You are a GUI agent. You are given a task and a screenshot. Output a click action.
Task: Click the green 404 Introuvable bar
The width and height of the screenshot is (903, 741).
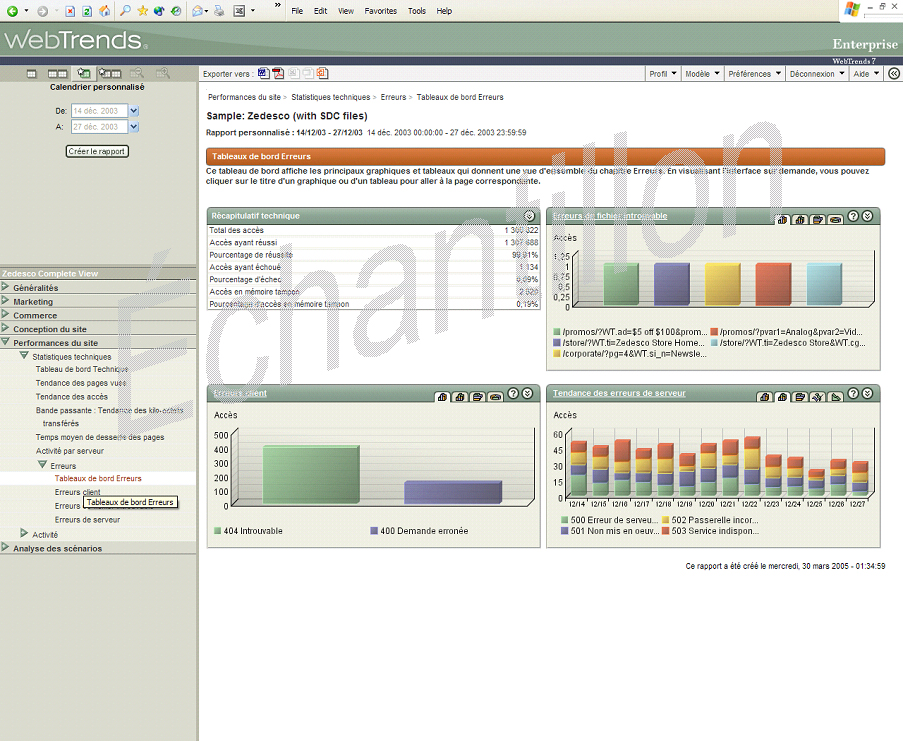click(310, 474)
